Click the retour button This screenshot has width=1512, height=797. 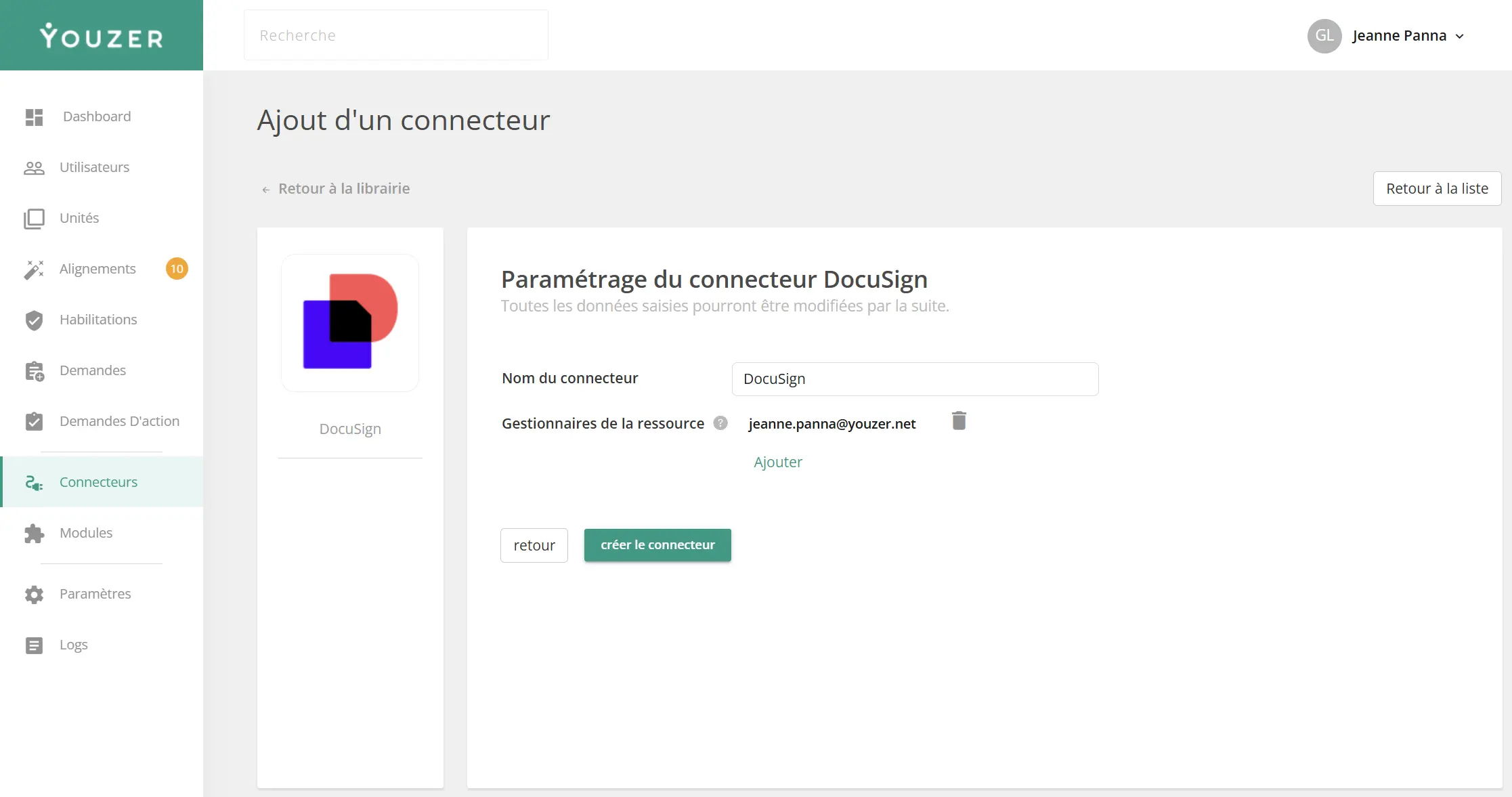[534, 545]
